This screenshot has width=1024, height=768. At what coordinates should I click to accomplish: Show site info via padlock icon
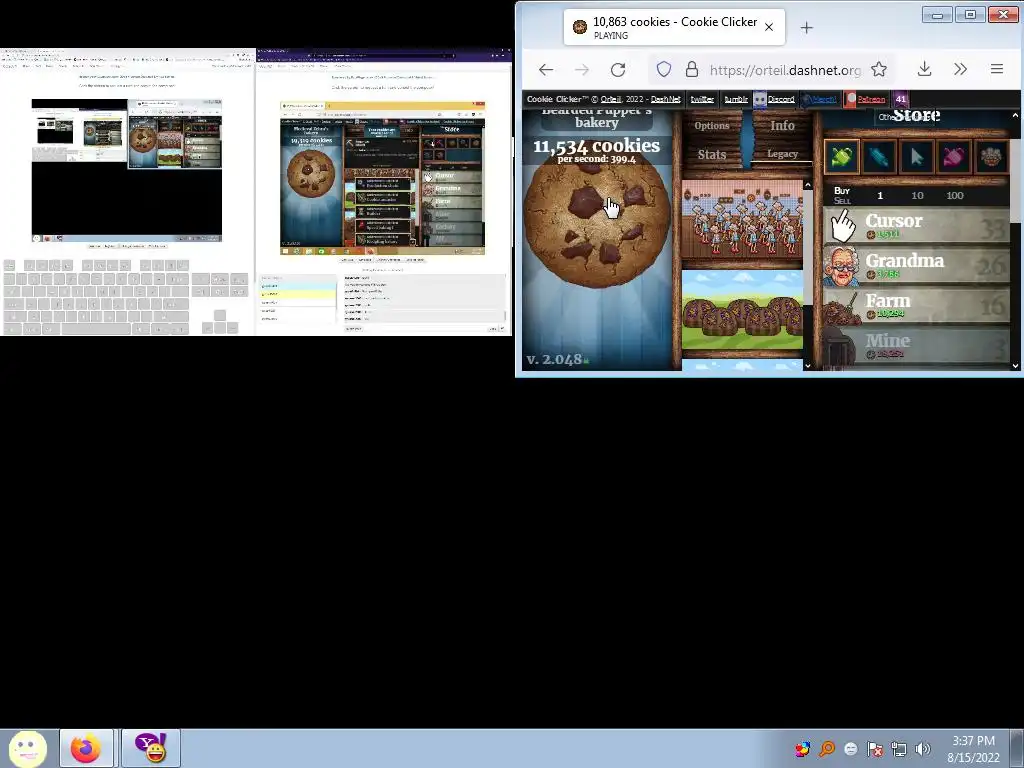click(x=692, y=69)
